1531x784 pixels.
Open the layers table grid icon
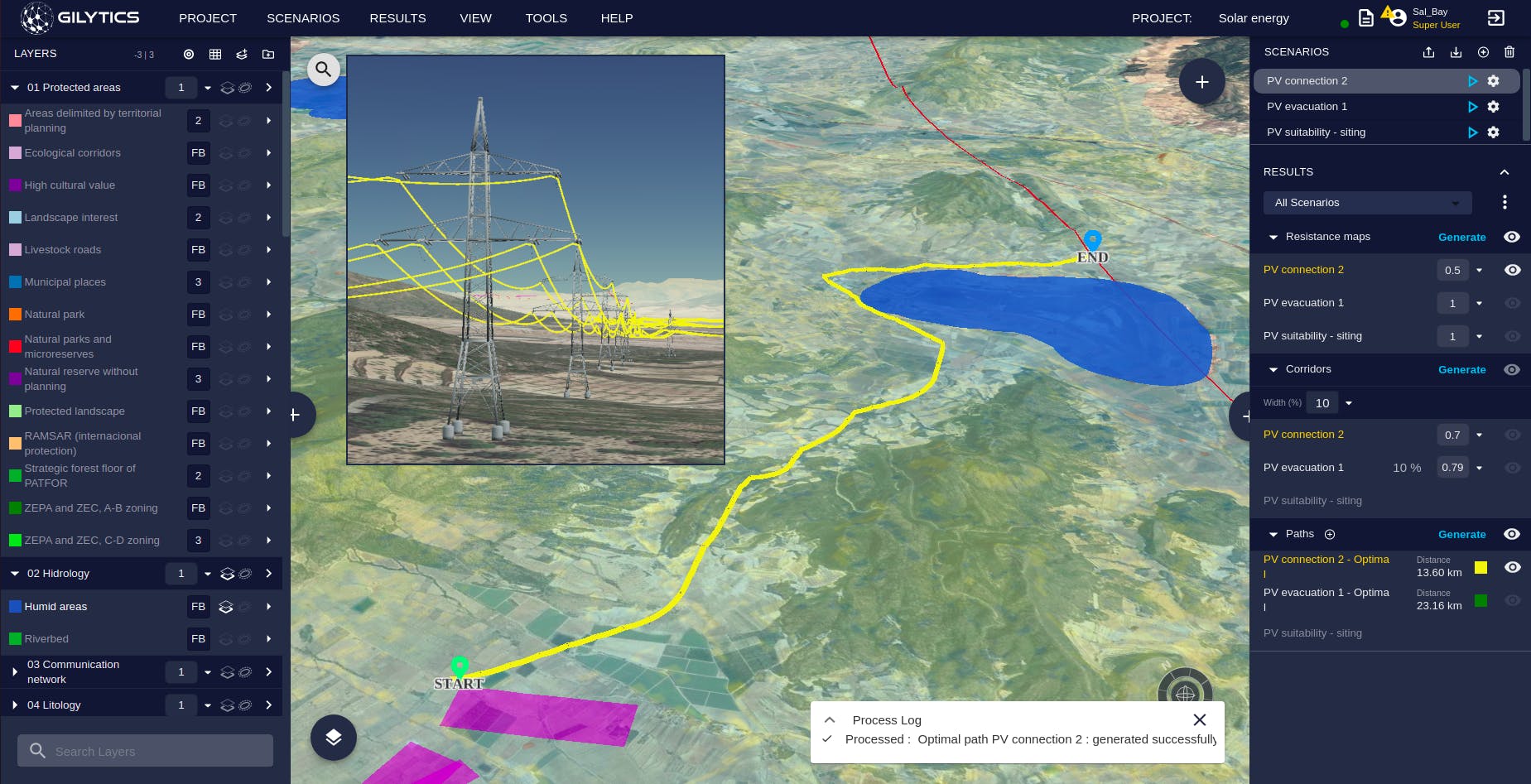[x=215, y=54]
